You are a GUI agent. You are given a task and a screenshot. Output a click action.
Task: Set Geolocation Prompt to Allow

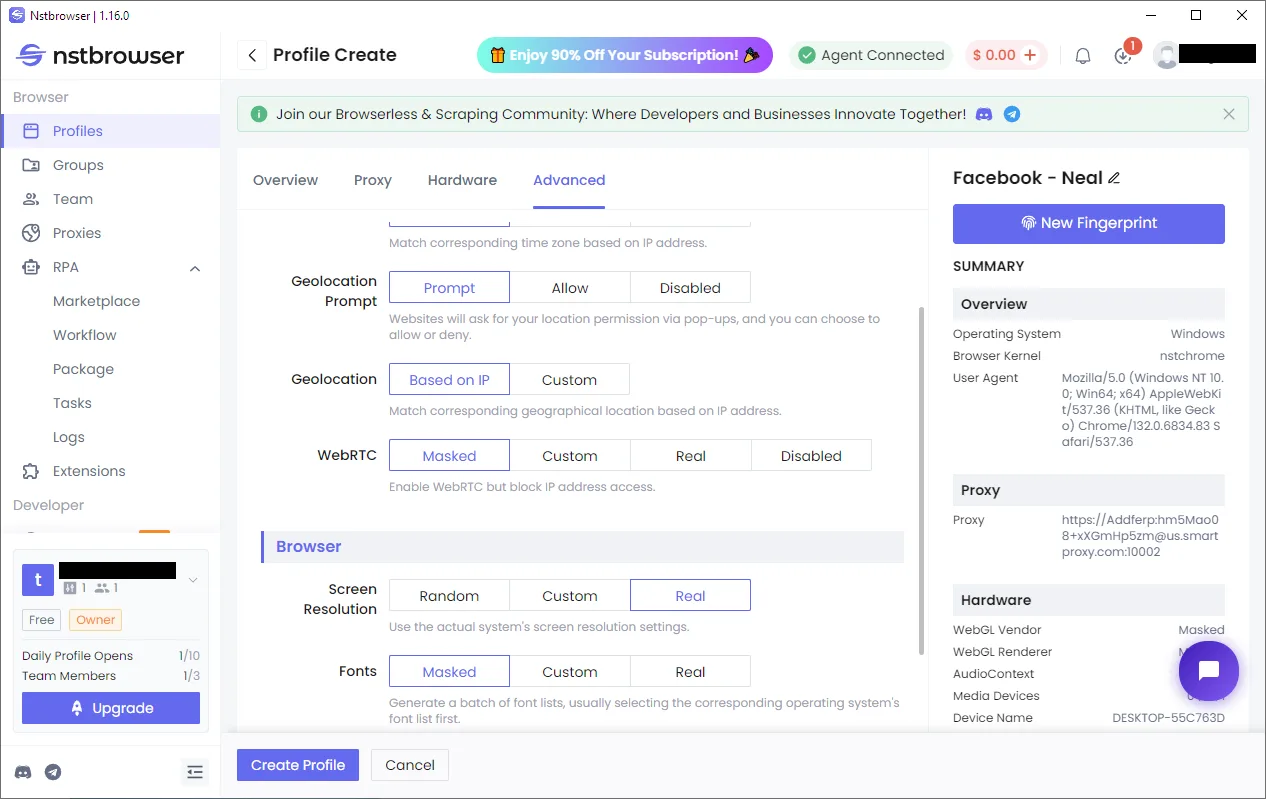[x=570, y=288]
